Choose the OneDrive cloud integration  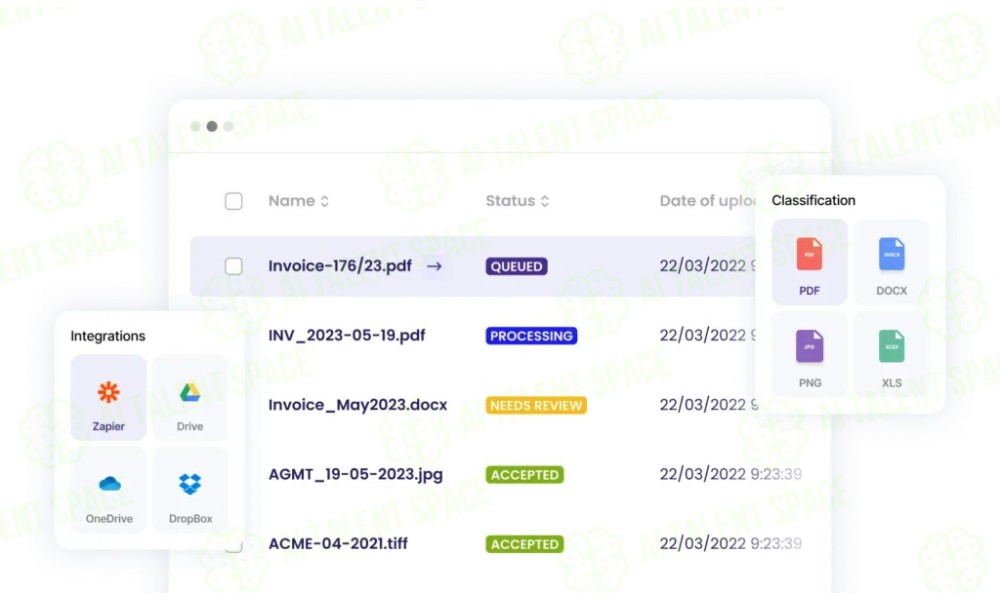[109, 490]
